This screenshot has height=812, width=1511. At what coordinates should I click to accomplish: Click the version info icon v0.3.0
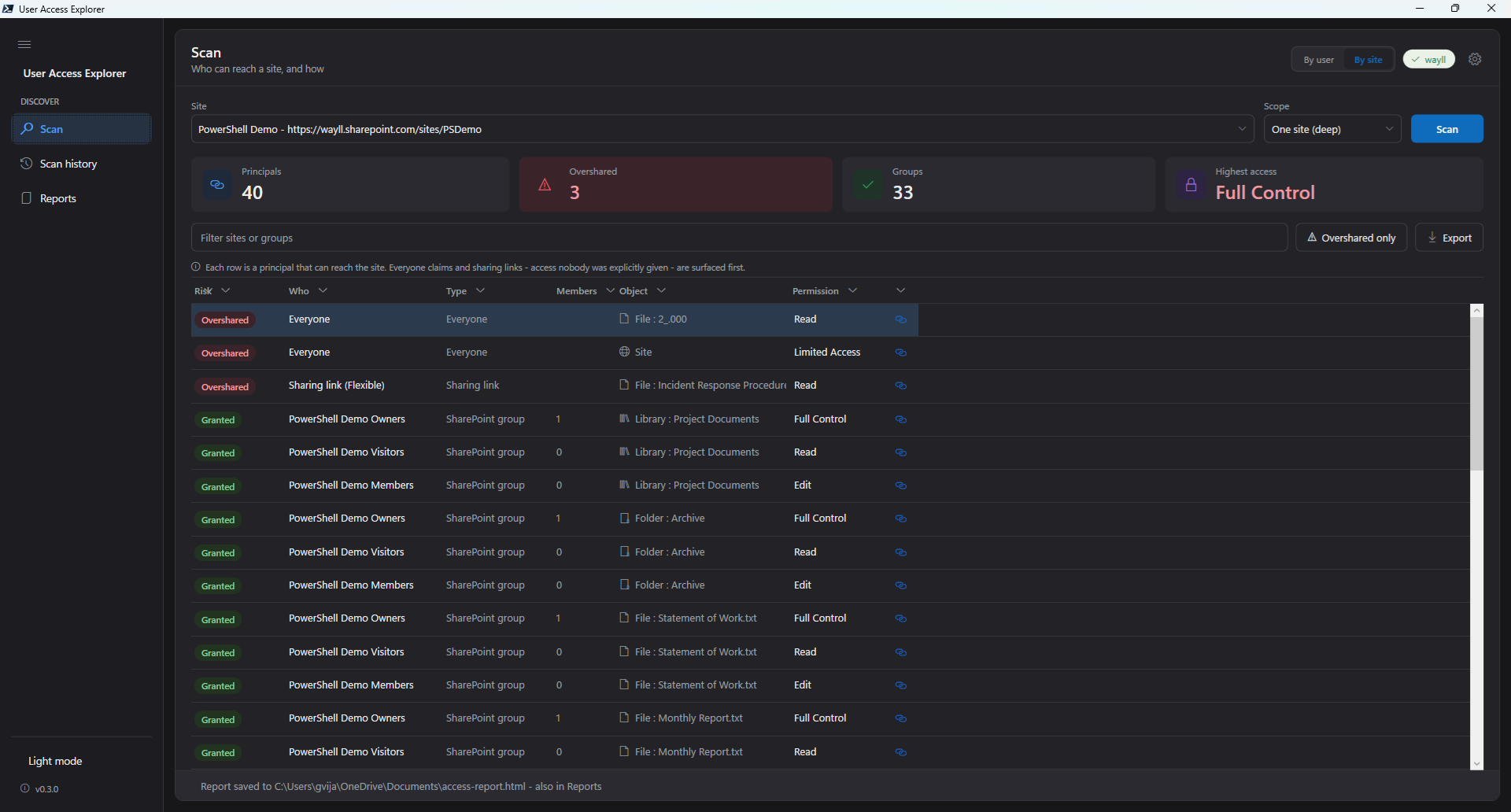25,788
